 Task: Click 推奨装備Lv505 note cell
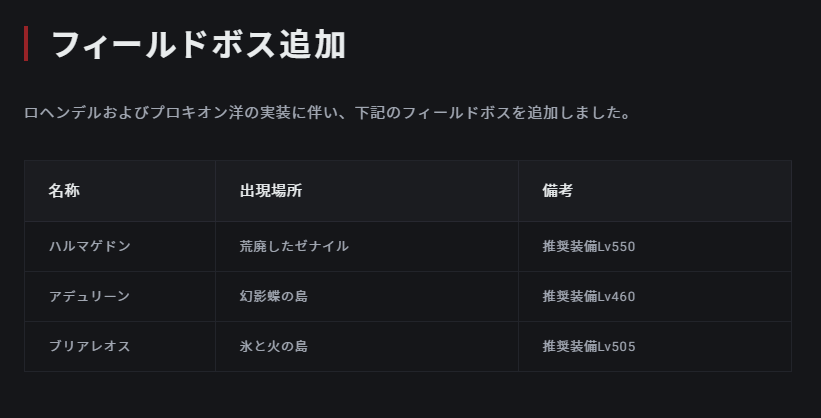655,347
